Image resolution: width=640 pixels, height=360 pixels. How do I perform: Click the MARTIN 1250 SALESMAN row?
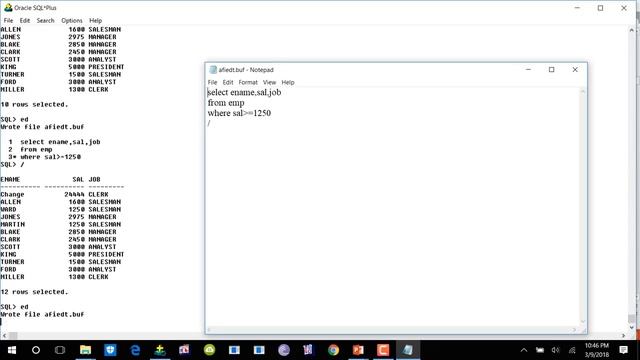click(60, 224)
